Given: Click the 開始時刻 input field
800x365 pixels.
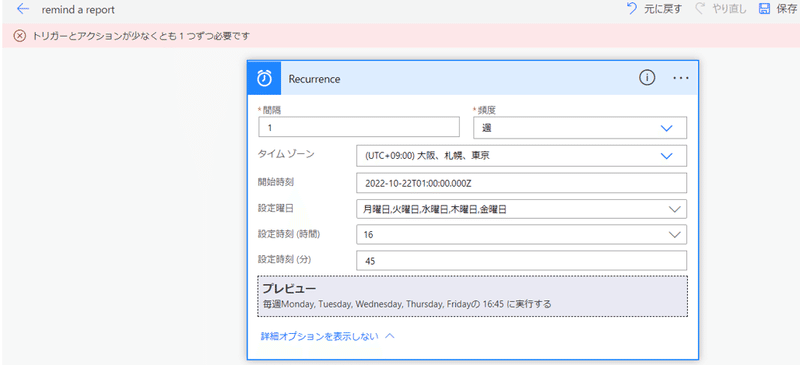Looking at the screenshot, I should (x=521, y=183).
